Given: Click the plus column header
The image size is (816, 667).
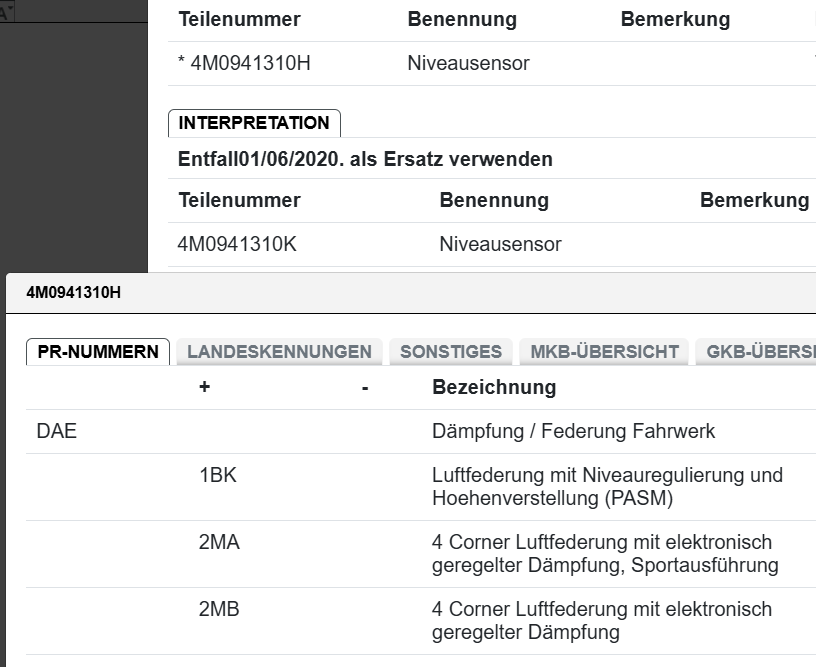Looking at the screenshot, I should (205, 387).
